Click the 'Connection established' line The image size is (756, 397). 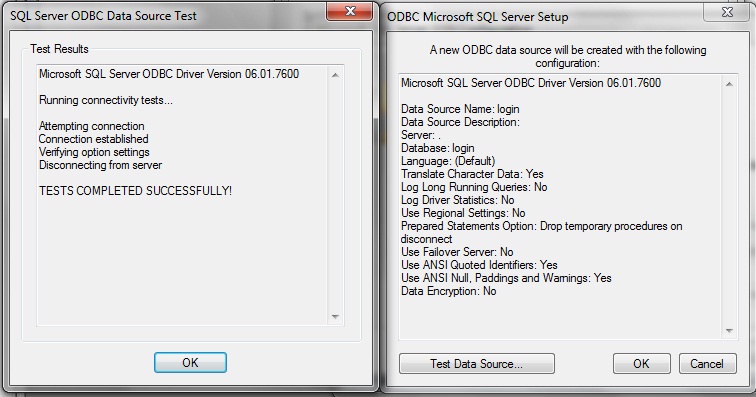pos(94,139)
